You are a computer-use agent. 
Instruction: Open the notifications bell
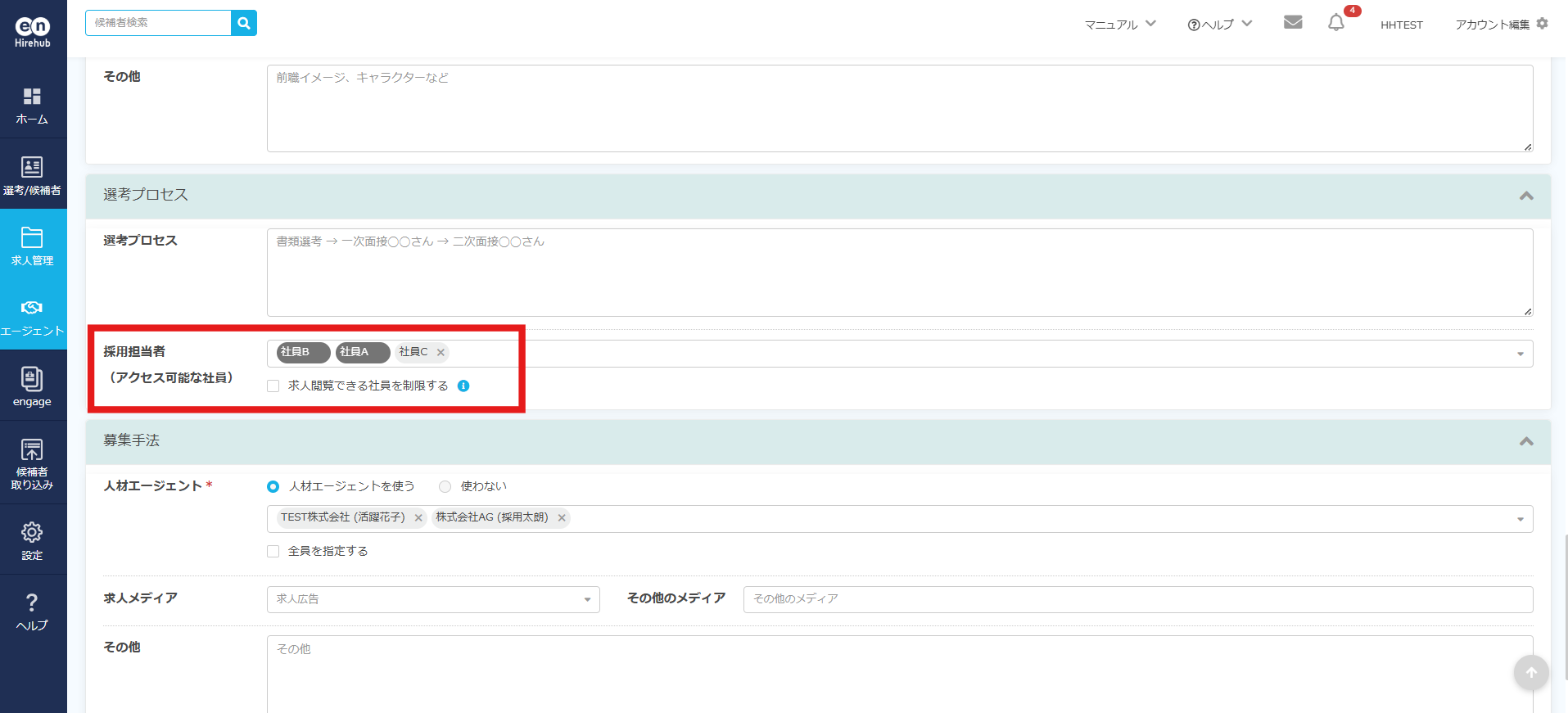click(1336, 23)
